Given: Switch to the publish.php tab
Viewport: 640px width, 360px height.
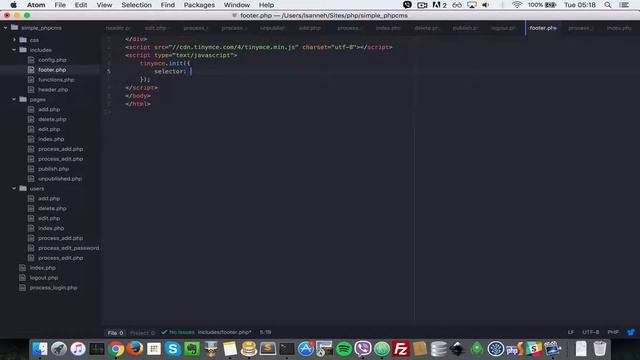Looking at the screenshot, I should coord(465,28).
